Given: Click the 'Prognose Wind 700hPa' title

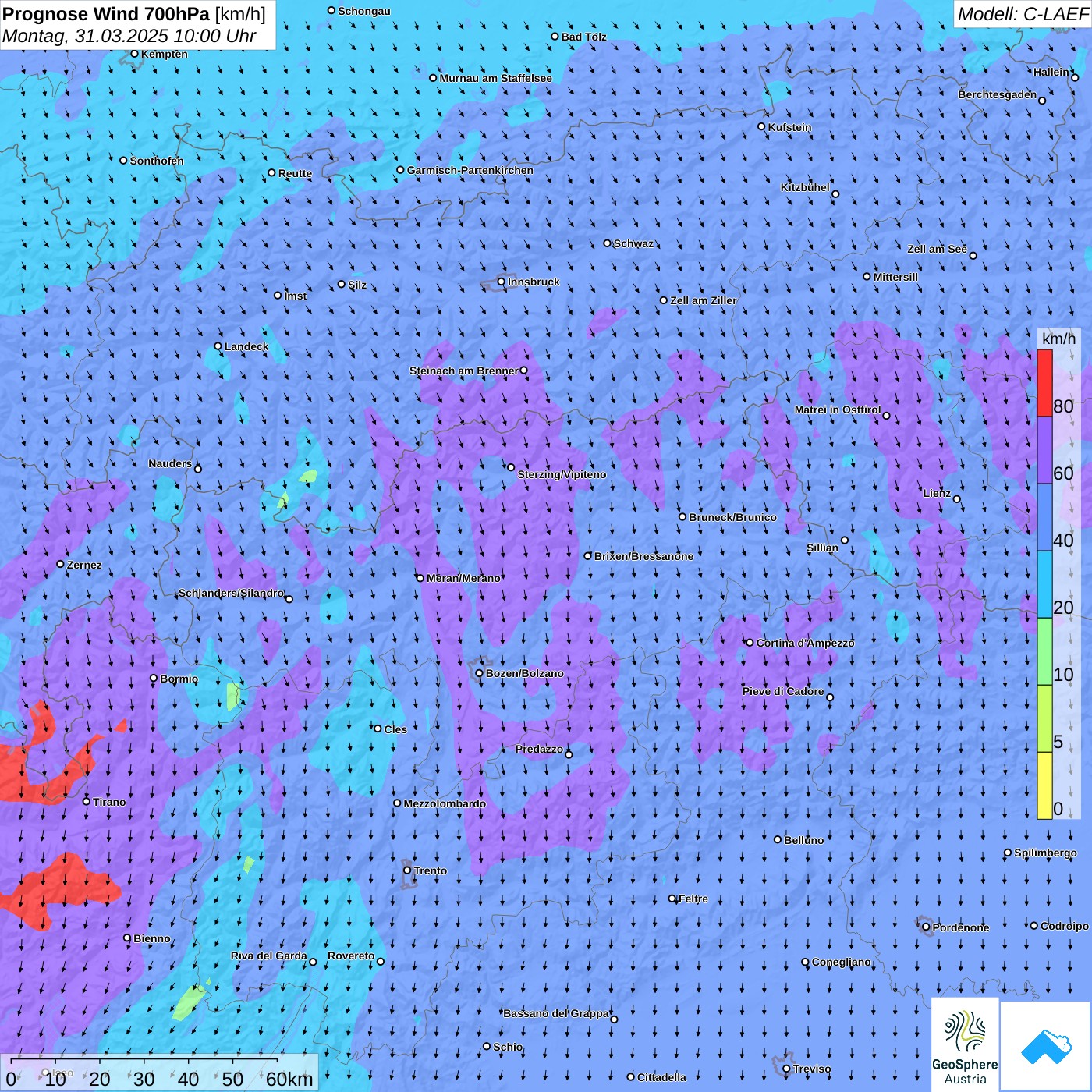Looking at the screenshot, I should (x=107, y=13).
